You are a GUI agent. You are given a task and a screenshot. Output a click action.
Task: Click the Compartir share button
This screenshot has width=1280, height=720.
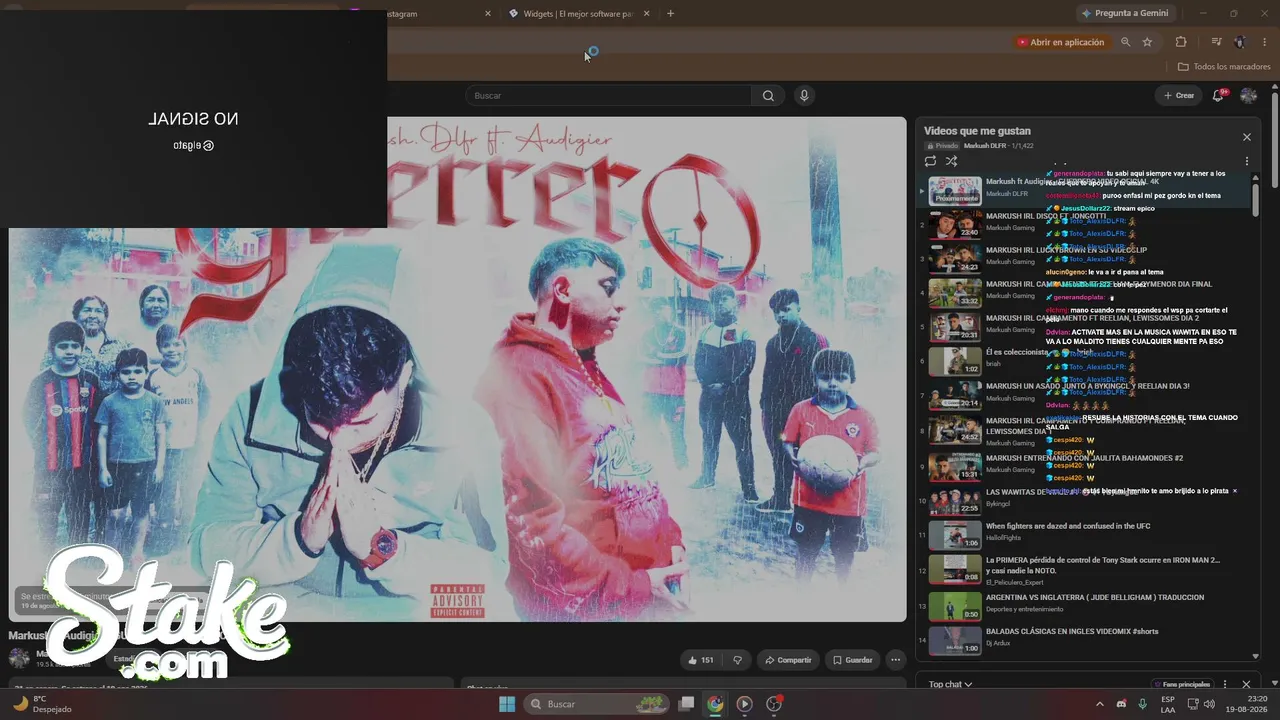(x=787, y=660)
